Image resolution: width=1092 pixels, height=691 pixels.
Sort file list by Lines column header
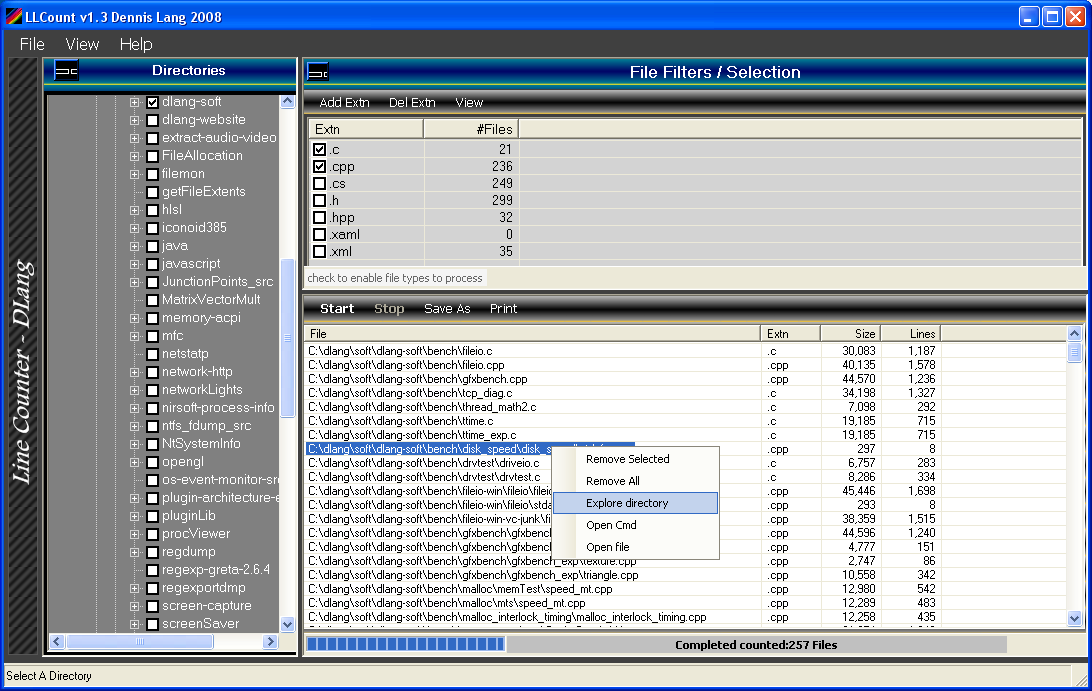coord(911,334)
